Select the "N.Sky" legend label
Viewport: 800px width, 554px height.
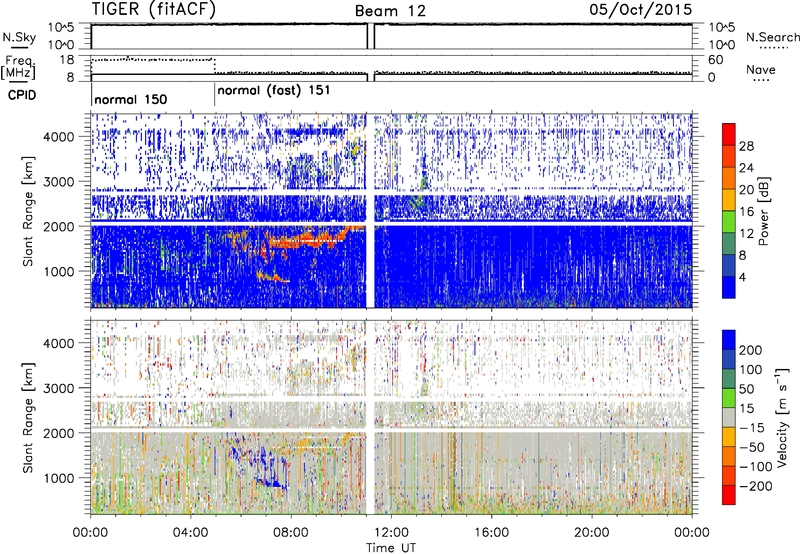point(19,37)
